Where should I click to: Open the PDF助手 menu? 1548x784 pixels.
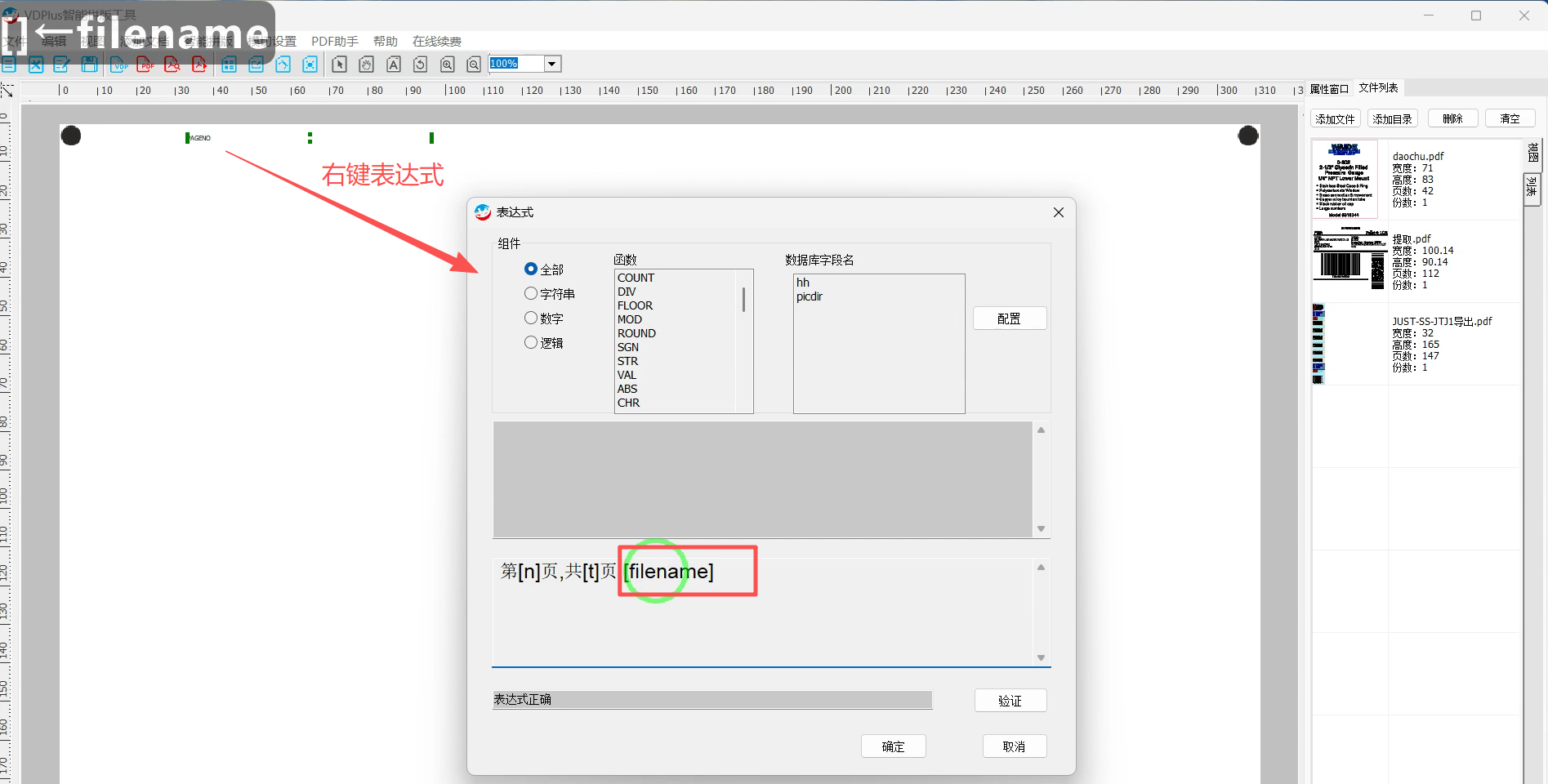335,42
